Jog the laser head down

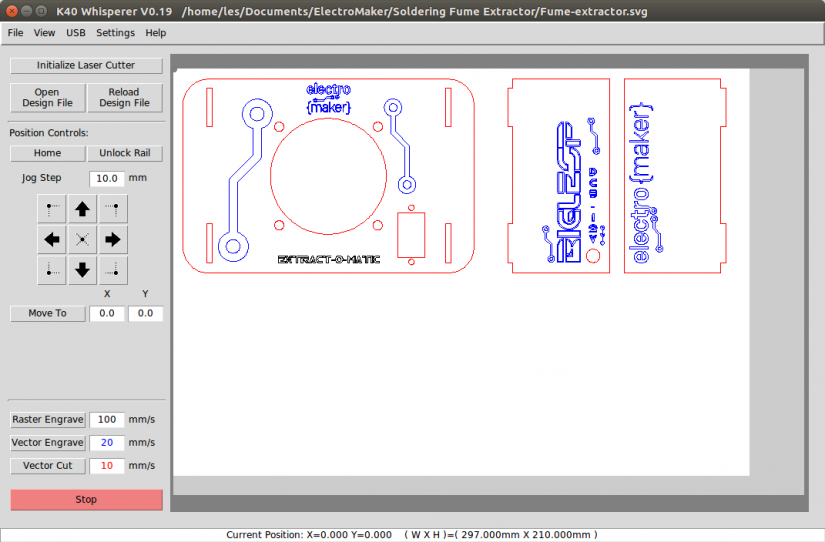(x=83, y=269)
